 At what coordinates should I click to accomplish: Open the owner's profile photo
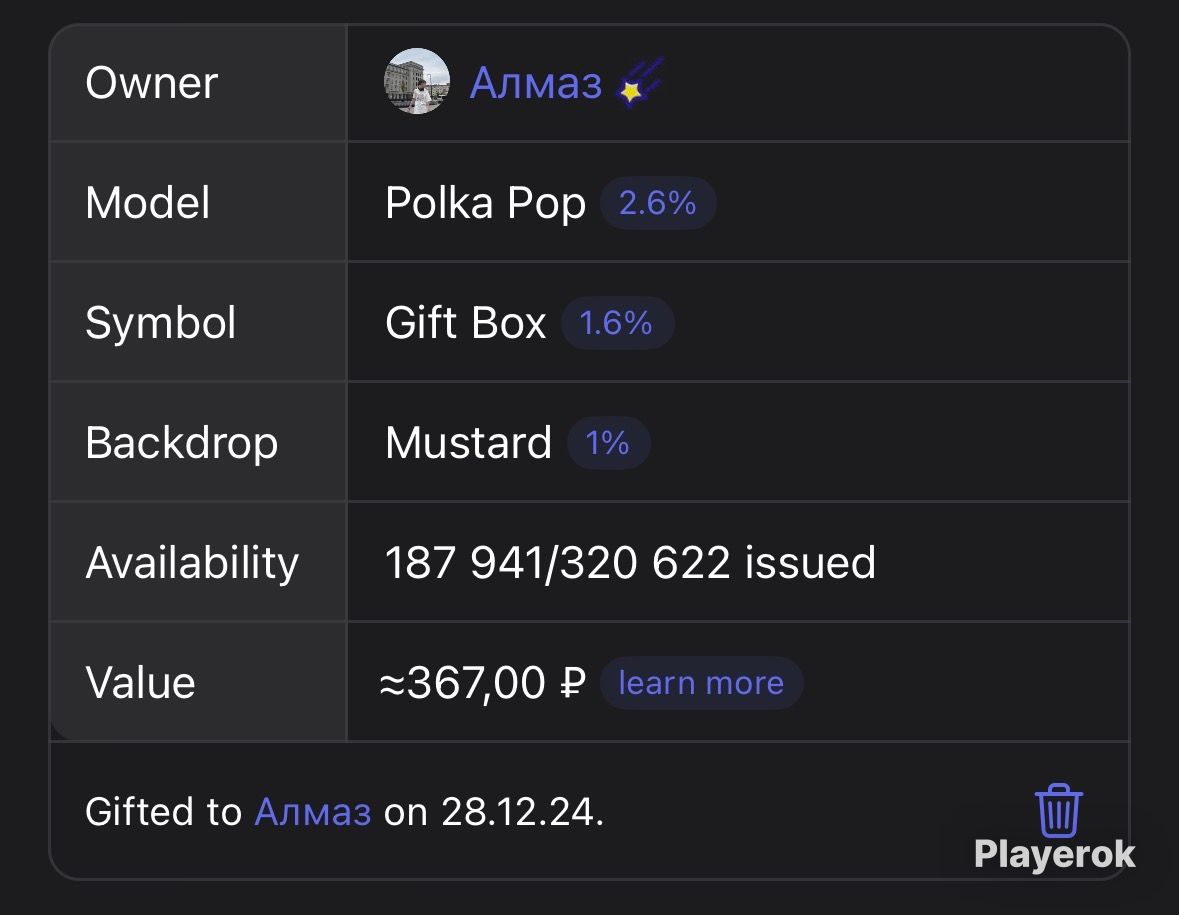(x=417, y=81)
